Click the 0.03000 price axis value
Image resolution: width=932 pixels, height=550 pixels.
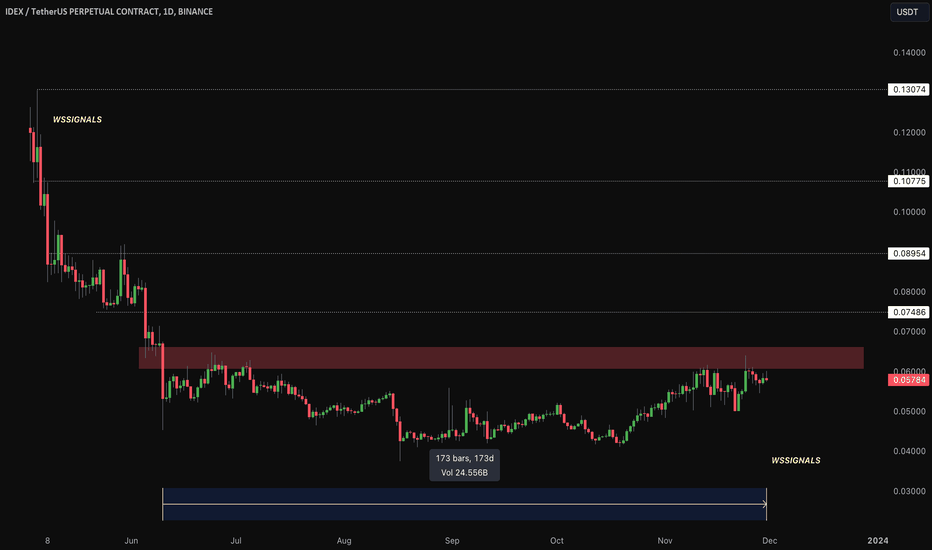(909, 491)
